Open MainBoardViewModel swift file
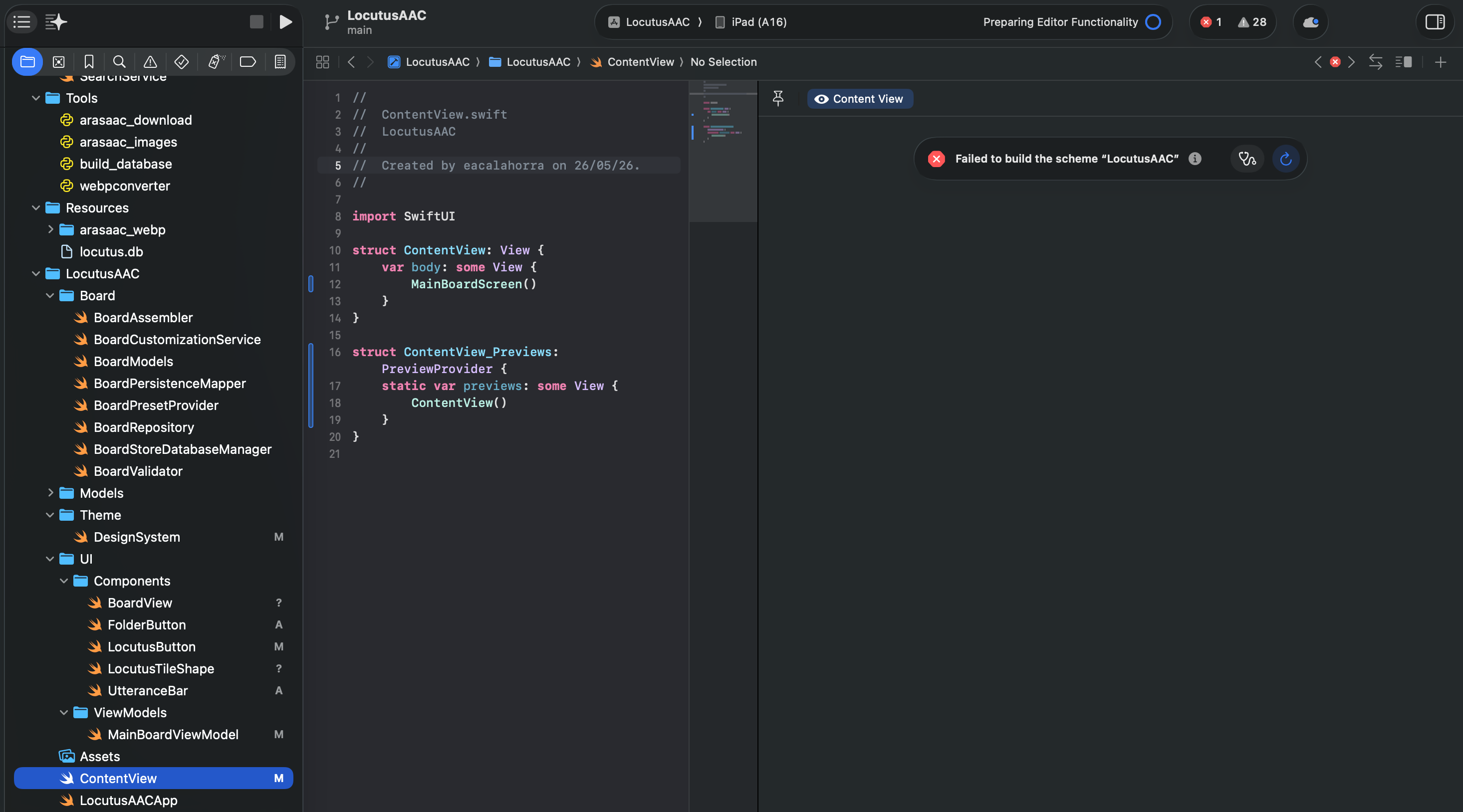This screenshot has height=812, width=1463. [x=173, y=735]
